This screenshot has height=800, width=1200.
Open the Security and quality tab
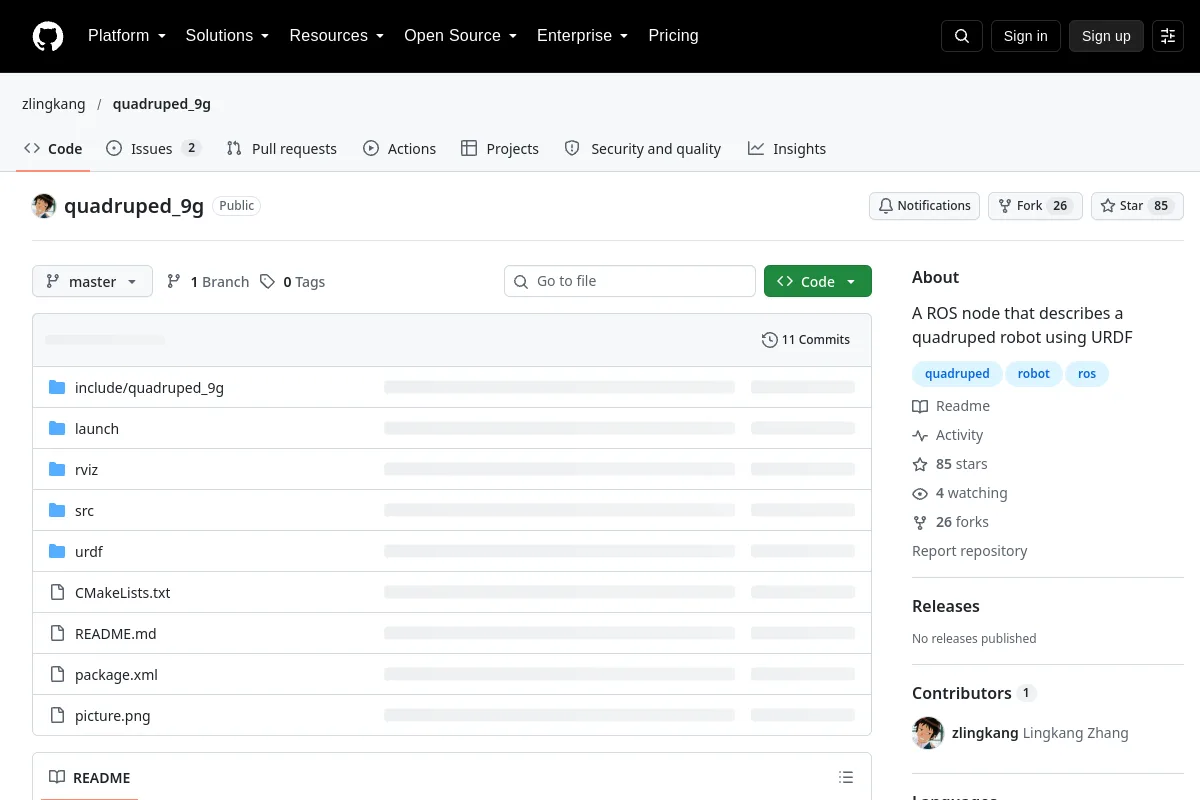(642, 149)
